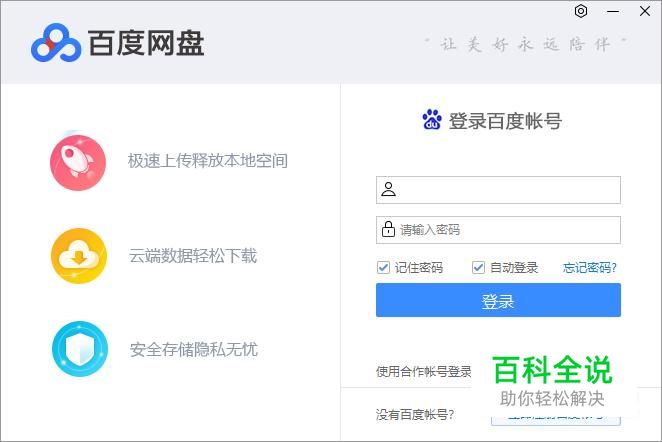Click the yellow cloud download icon
The height and width of the screenshot is (442, 662).
pyautogui.click(x=78, y=256)
